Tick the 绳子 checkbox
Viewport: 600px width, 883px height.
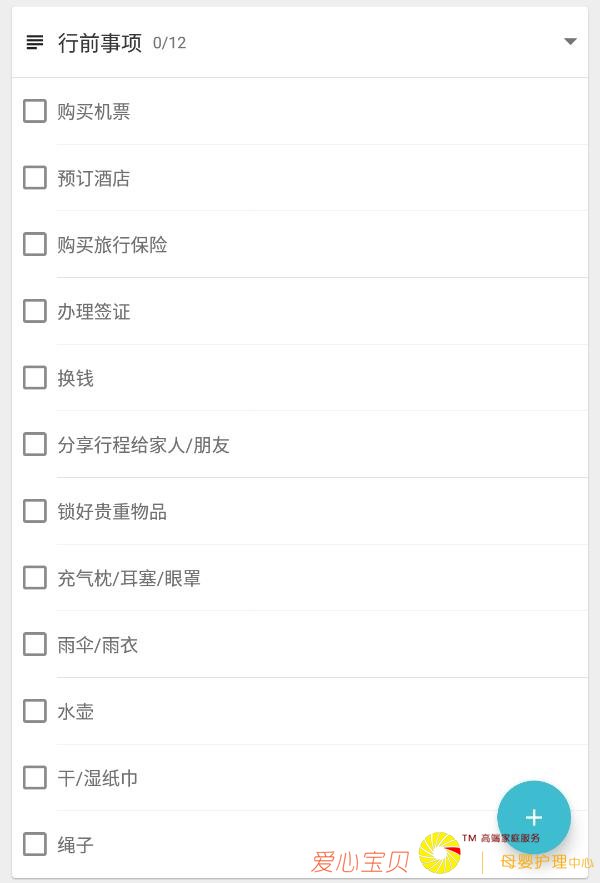34,844
